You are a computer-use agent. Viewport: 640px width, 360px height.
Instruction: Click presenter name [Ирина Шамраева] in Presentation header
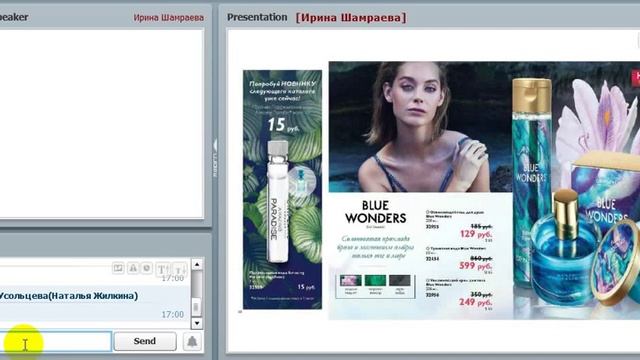coord(351,18)
